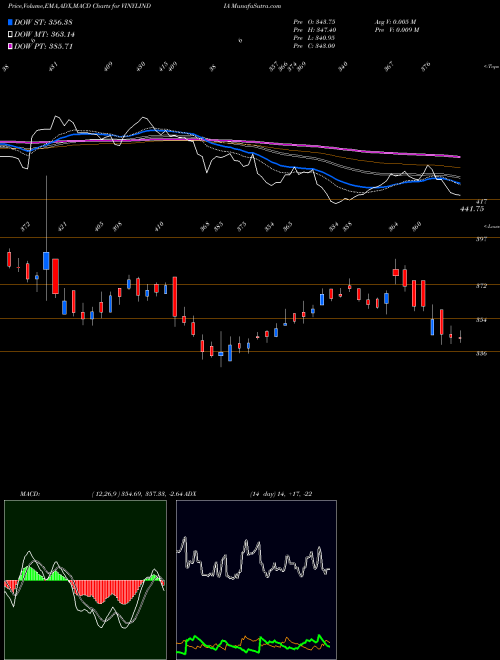Click the chart title mentioning VINYLIND
The height and width of the screenshot is (660, 500).
80,6
